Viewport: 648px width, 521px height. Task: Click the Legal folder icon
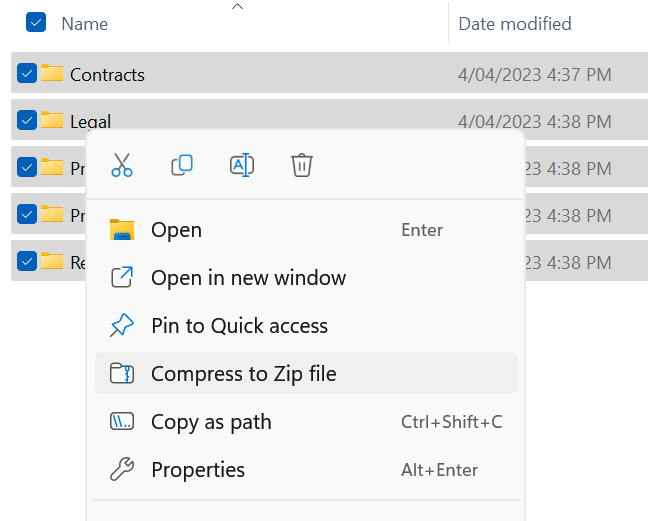(52, 120)
